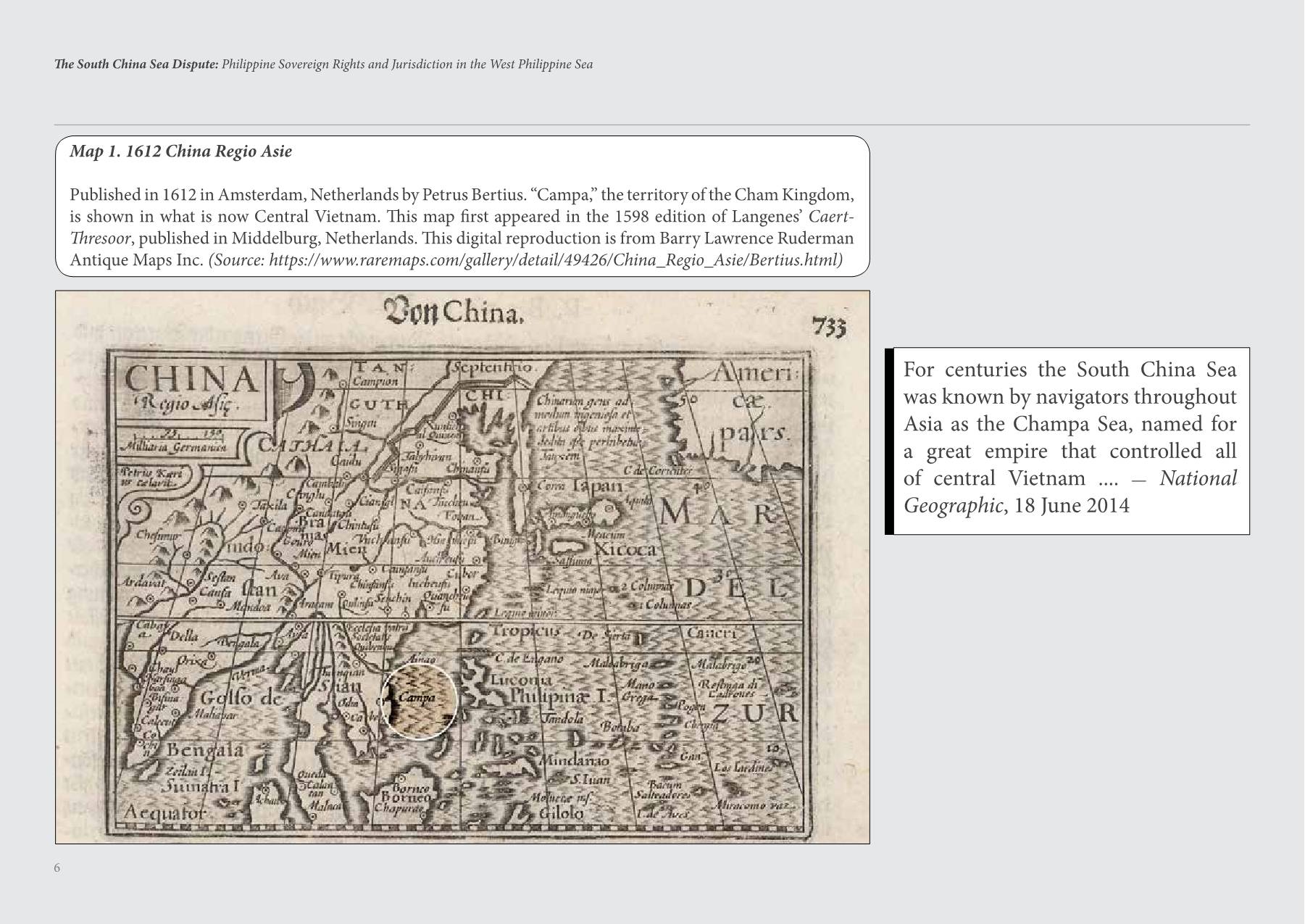1305x924 pixels.
Task: Click the 'Mindanao' label on the map
Action: pyautogui.click(x=576, y=761)
